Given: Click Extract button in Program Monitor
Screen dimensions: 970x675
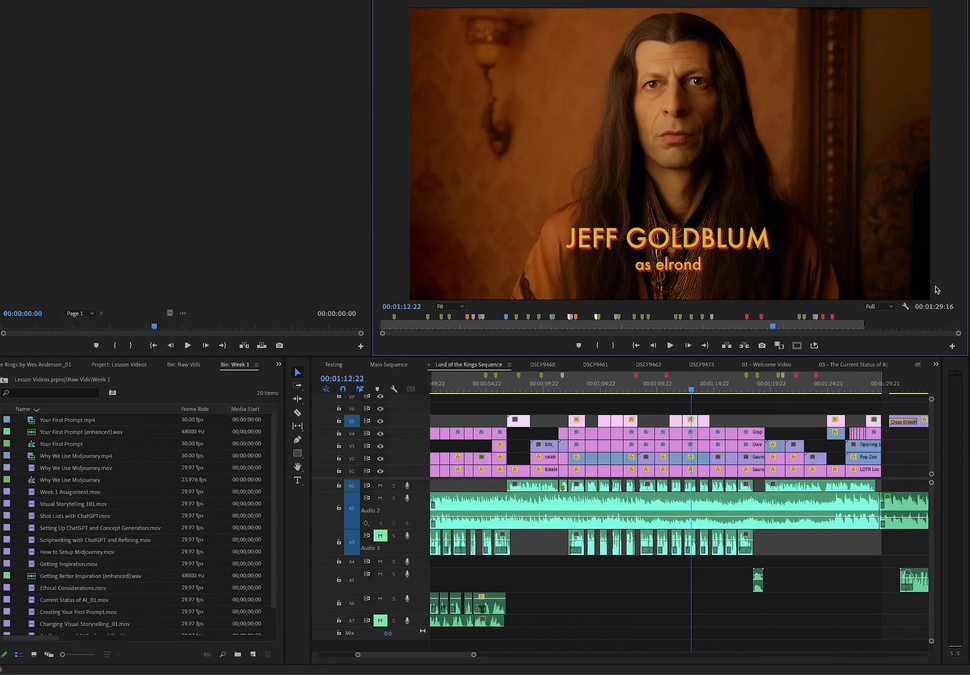Looking at the screenshot, I should [744, 345].
